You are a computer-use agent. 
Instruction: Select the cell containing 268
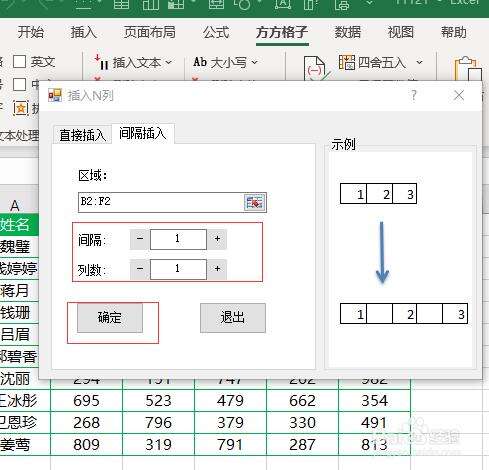coord(86,423)
